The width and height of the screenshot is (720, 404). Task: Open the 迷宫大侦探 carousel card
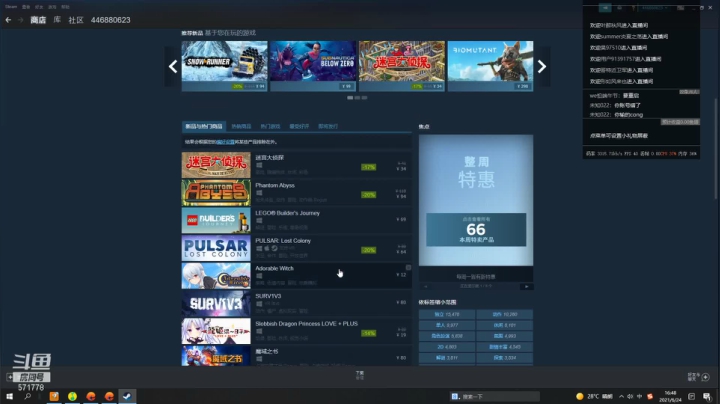click(x=402, y=66)
